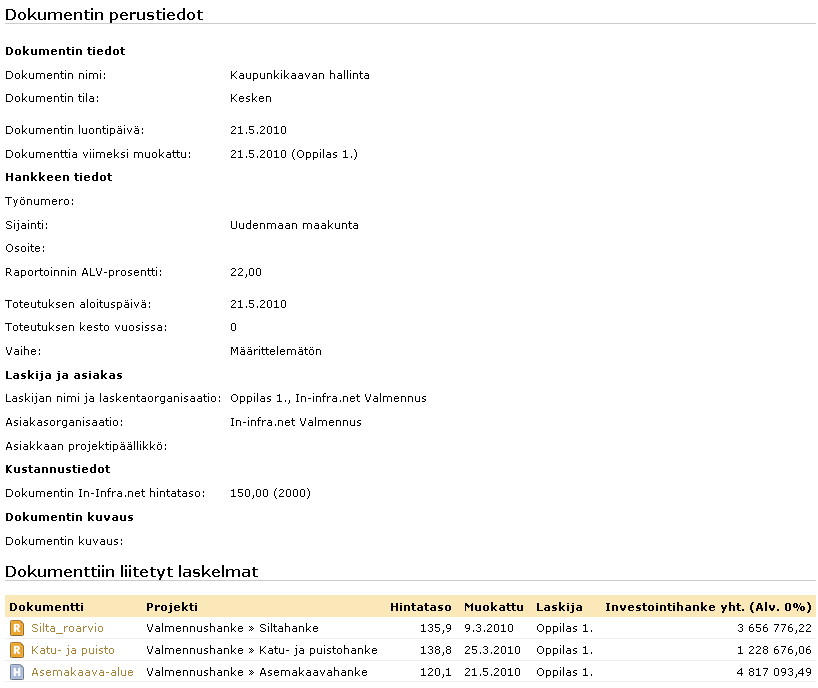Click the document status value Kesken

251,99
